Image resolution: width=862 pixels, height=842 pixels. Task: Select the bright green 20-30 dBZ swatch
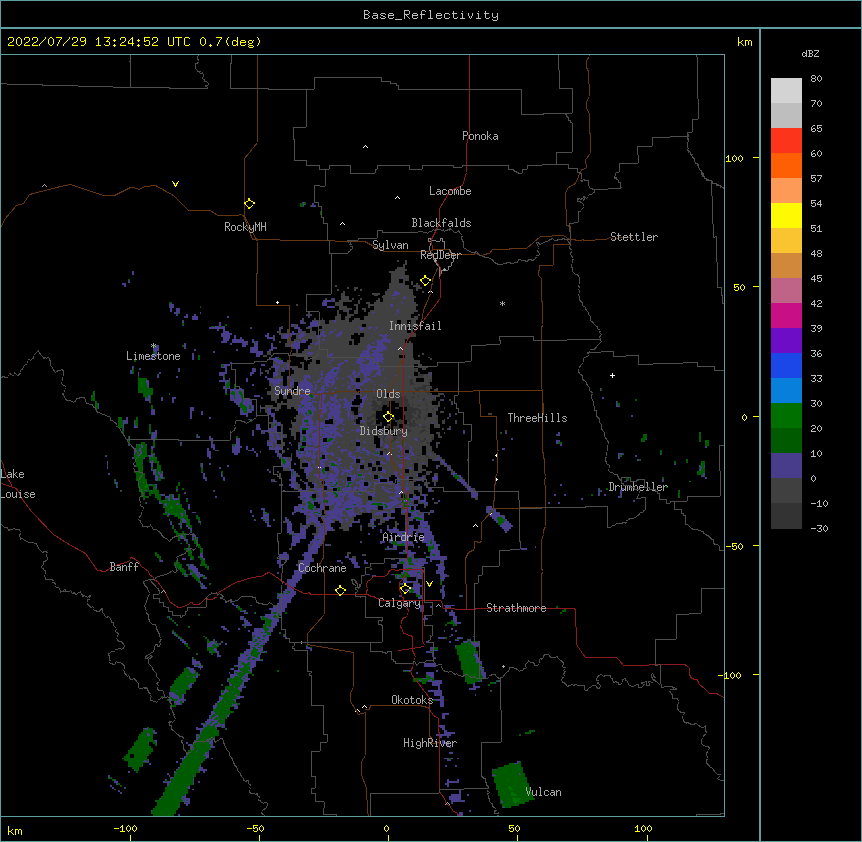coord(786,416)
